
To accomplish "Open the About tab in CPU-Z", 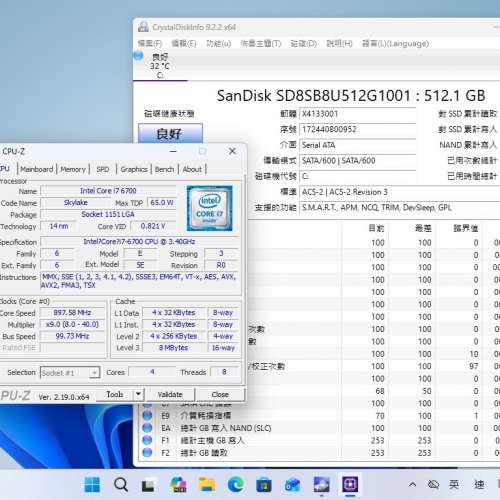I will tap(192, 169).
